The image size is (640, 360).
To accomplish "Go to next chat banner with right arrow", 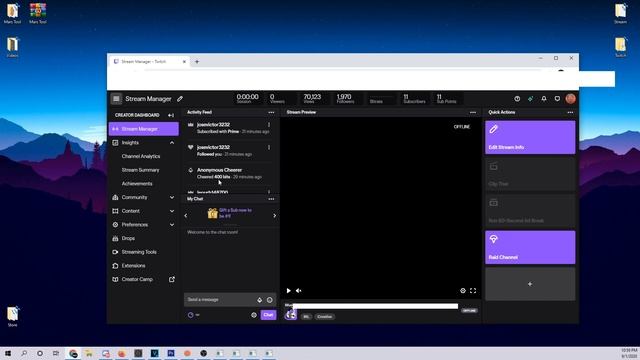I will (274, 216).
